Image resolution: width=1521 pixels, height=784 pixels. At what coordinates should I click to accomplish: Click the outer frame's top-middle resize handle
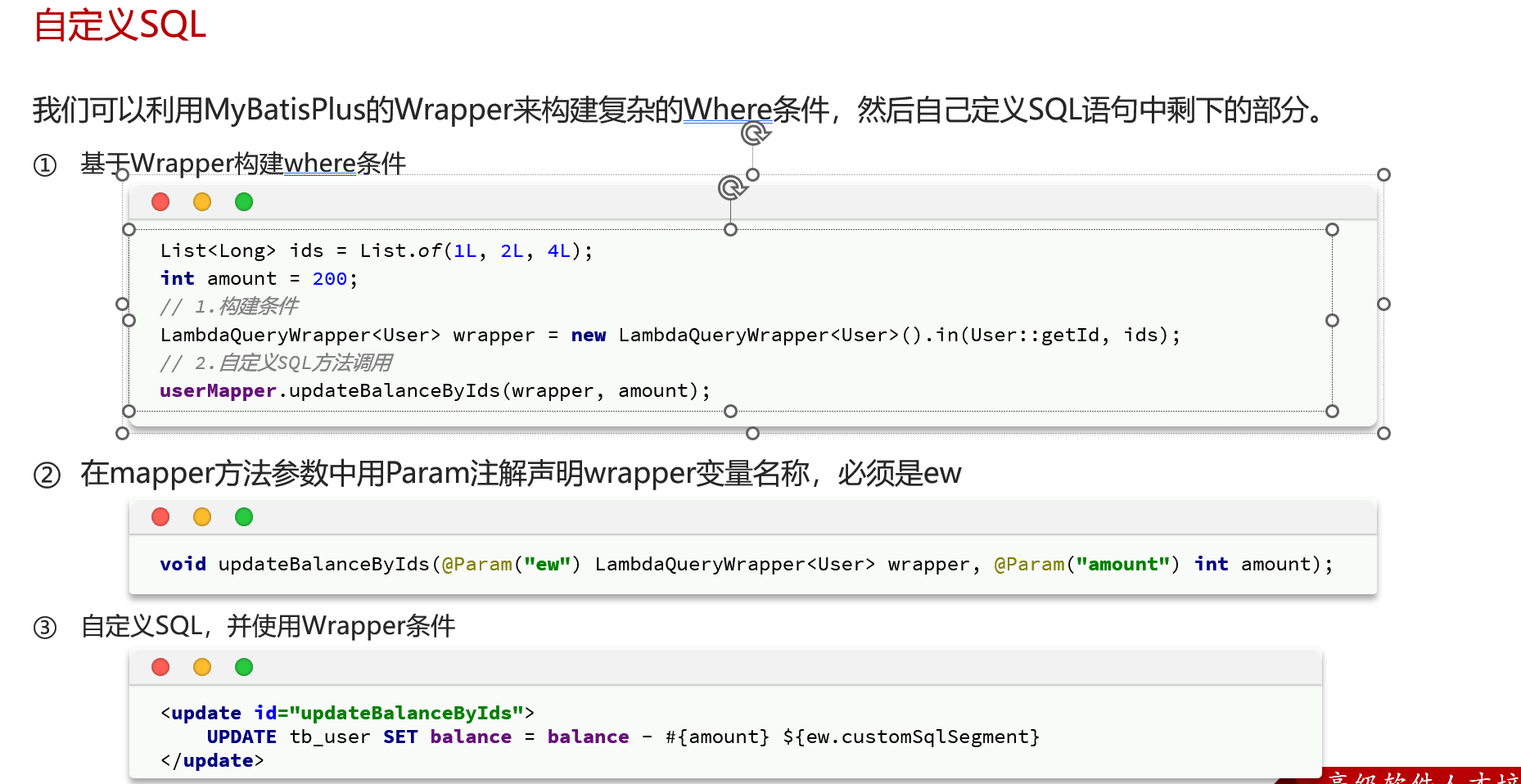(753, 174)
